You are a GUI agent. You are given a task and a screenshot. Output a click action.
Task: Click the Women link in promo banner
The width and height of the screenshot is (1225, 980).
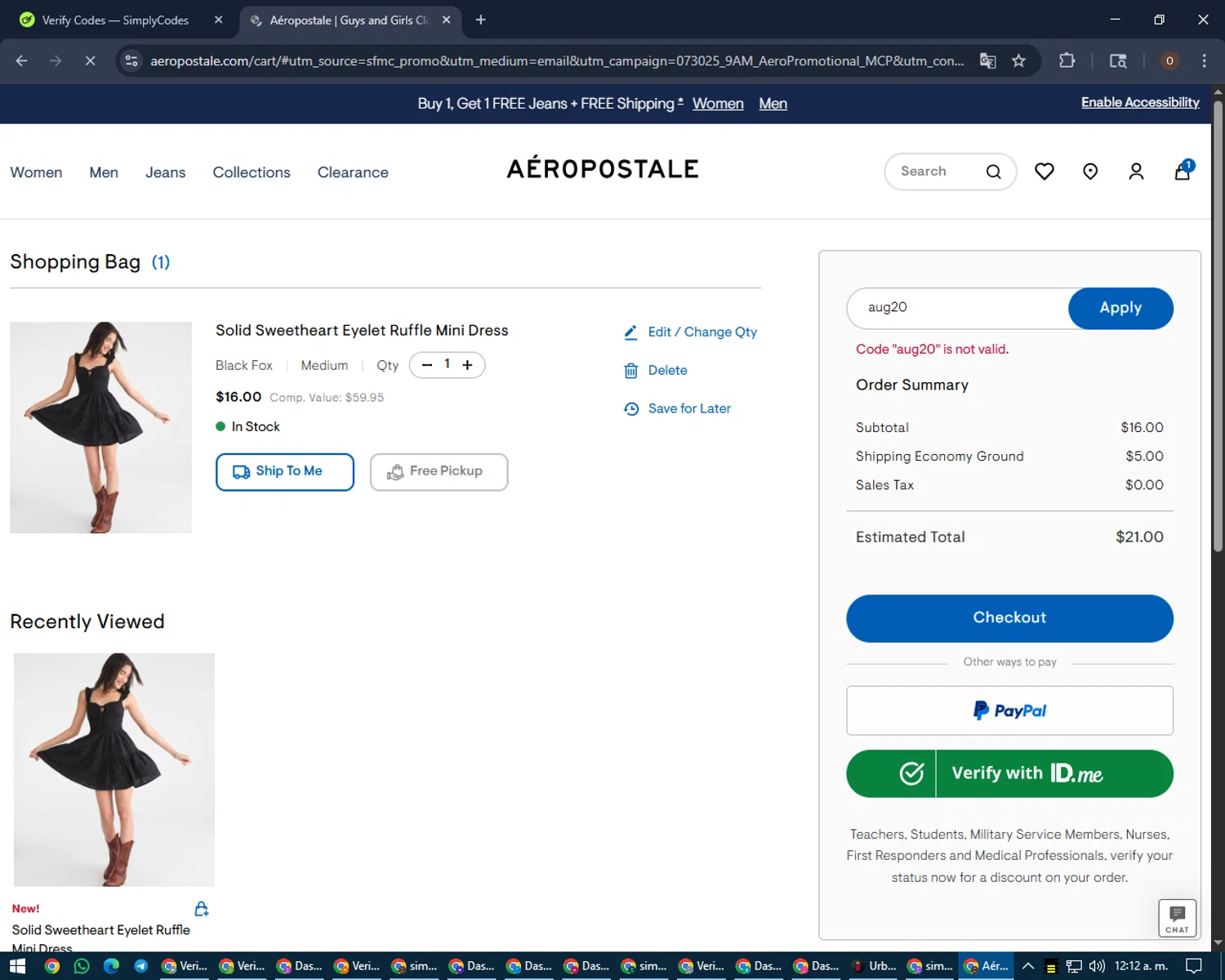[718, 104]
